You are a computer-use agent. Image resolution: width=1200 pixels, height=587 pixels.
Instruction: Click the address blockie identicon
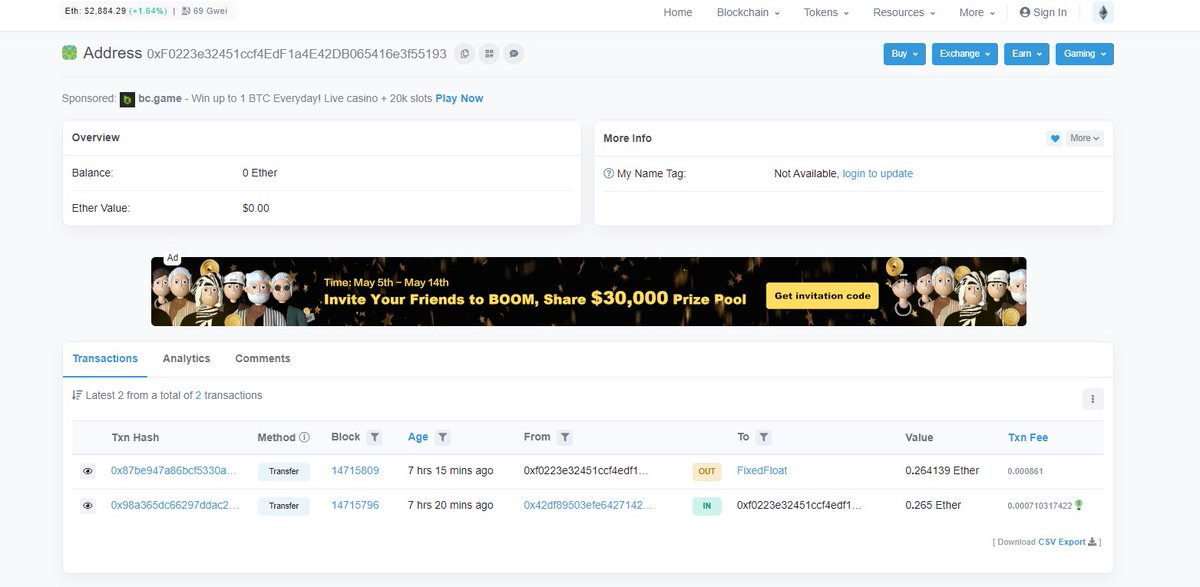(70, 53)
